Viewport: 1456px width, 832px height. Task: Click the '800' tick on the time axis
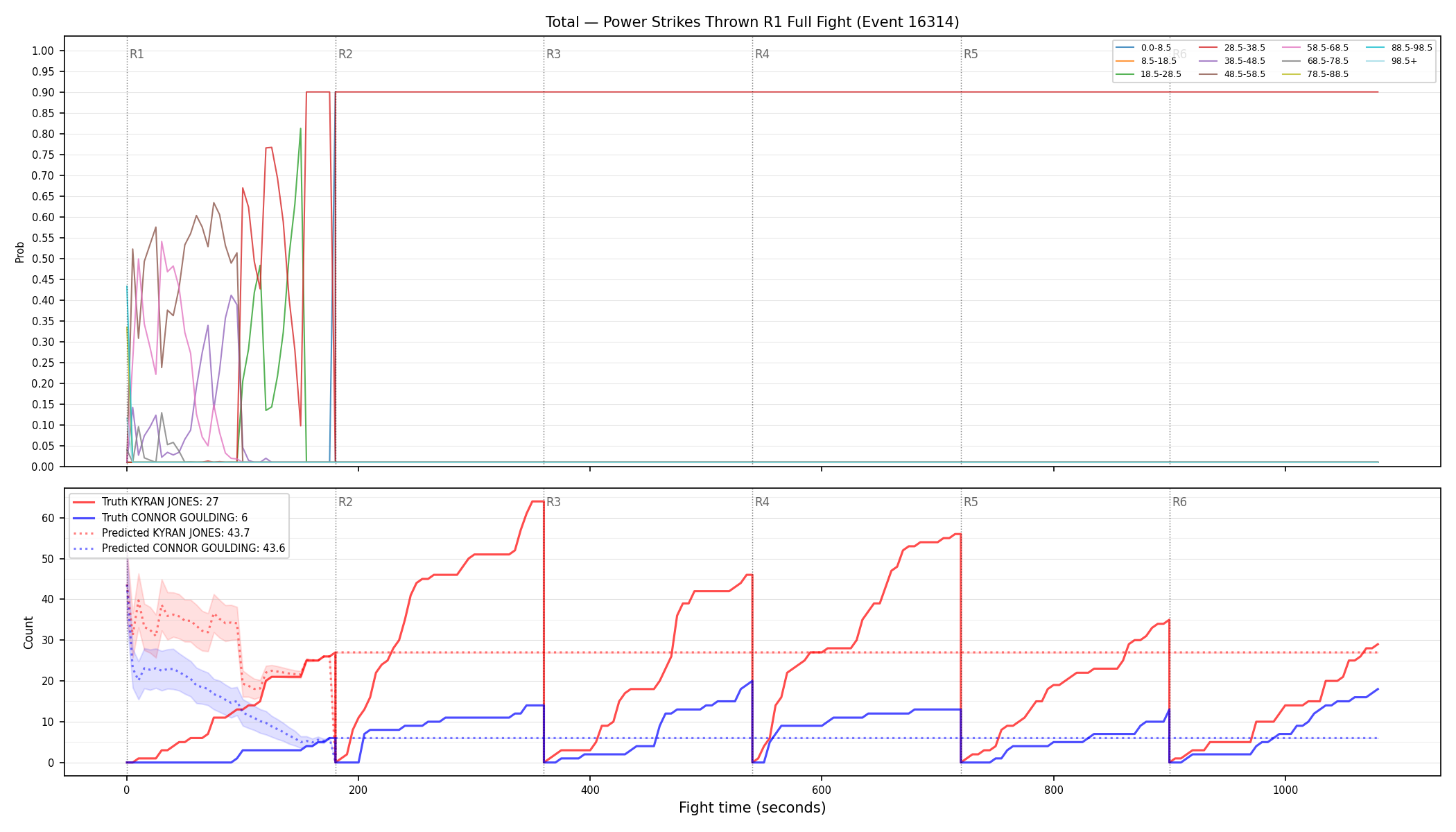coord(1053,790)
